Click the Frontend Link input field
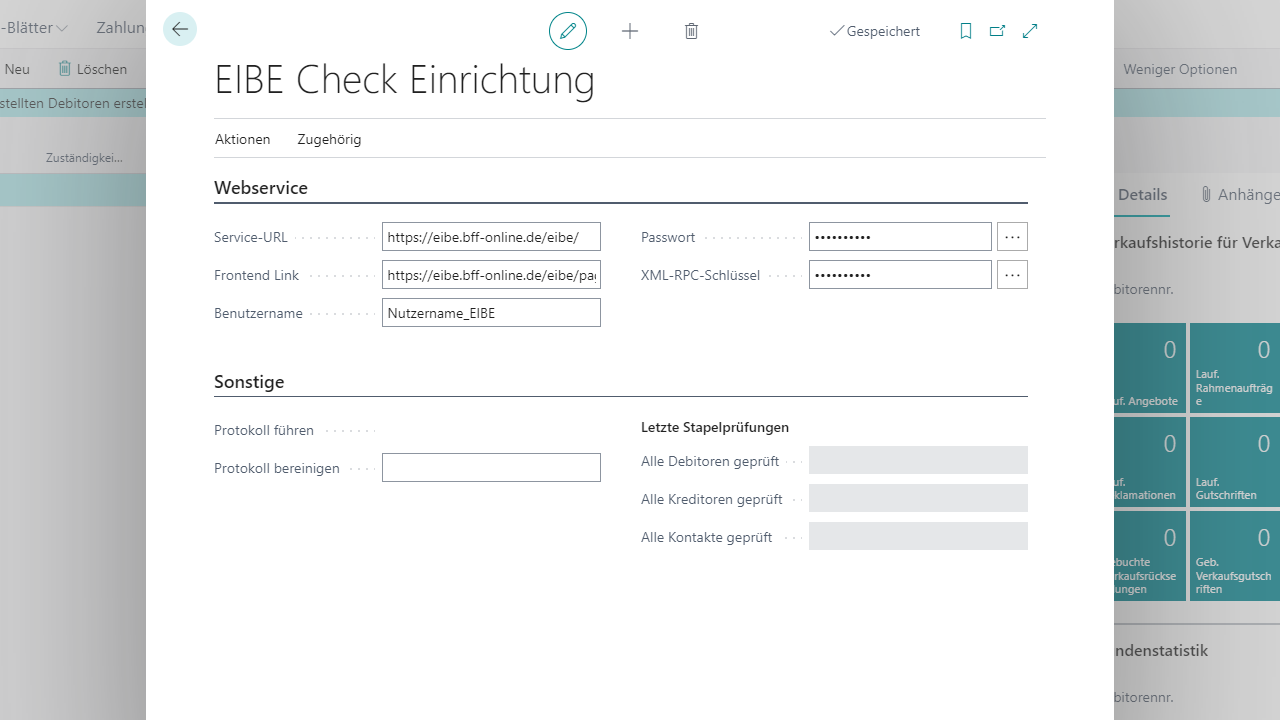This screenshot has width=1280, height=720. tap(491, 275)
